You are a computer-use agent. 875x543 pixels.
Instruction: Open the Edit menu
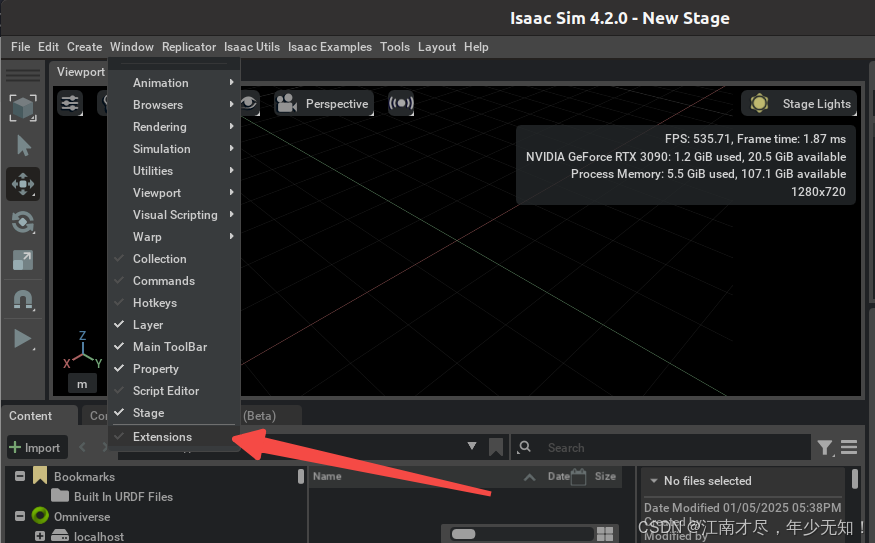[x=49, y=47]
